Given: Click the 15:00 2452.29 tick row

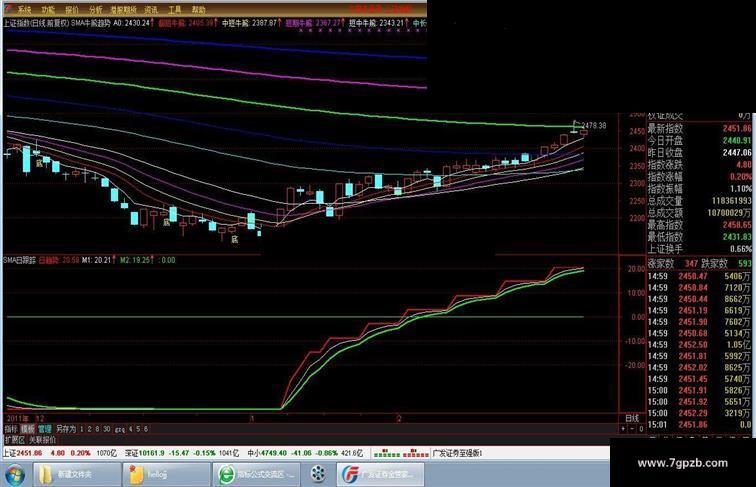Looking at the screenshot, I should pyautogui.click(x=699, y=413).
